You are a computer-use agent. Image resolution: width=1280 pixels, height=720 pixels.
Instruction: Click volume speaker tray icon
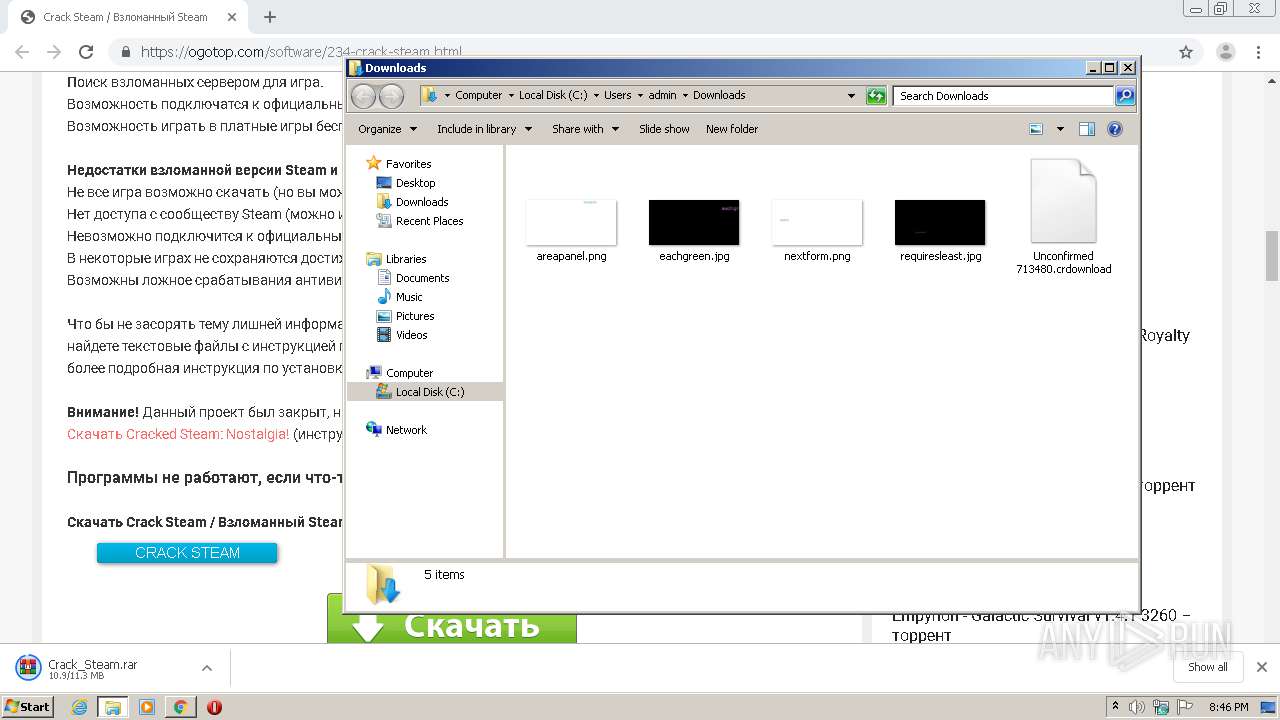(1137, 707)
